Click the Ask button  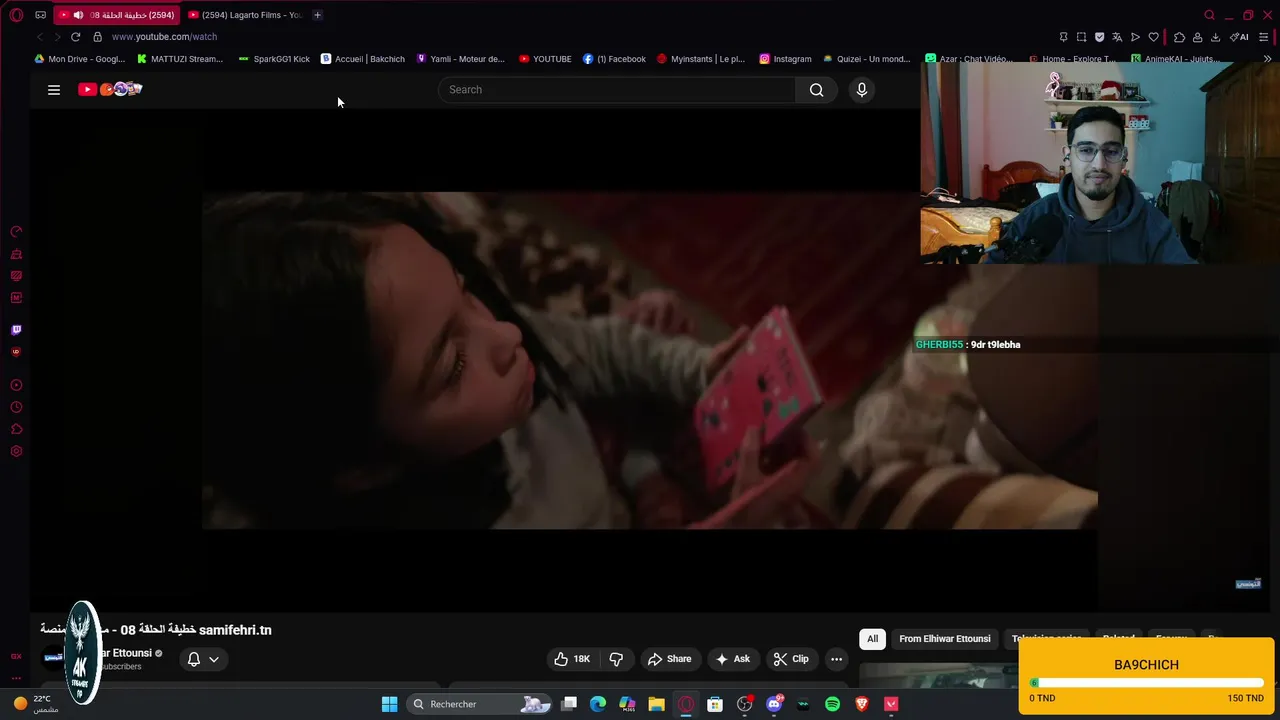[x=732, y=659]
